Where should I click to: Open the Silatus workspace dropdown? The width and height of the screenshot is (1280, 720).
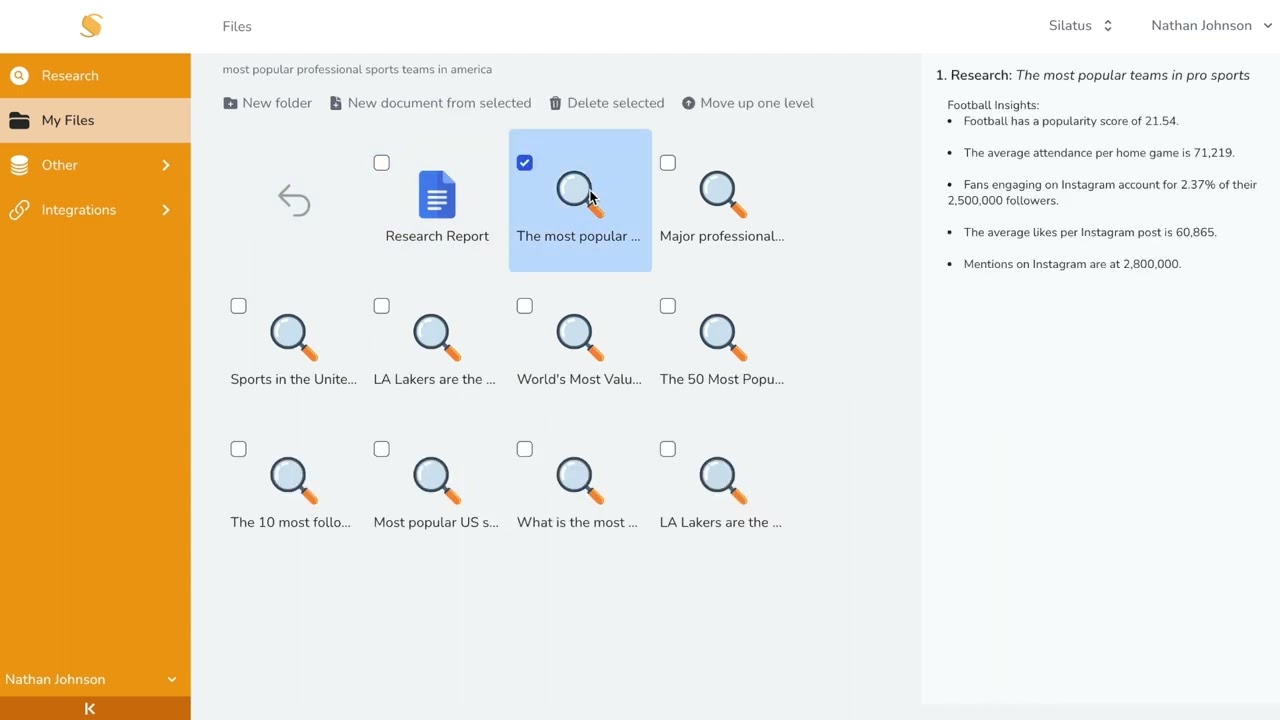[x=1080, y=26]
